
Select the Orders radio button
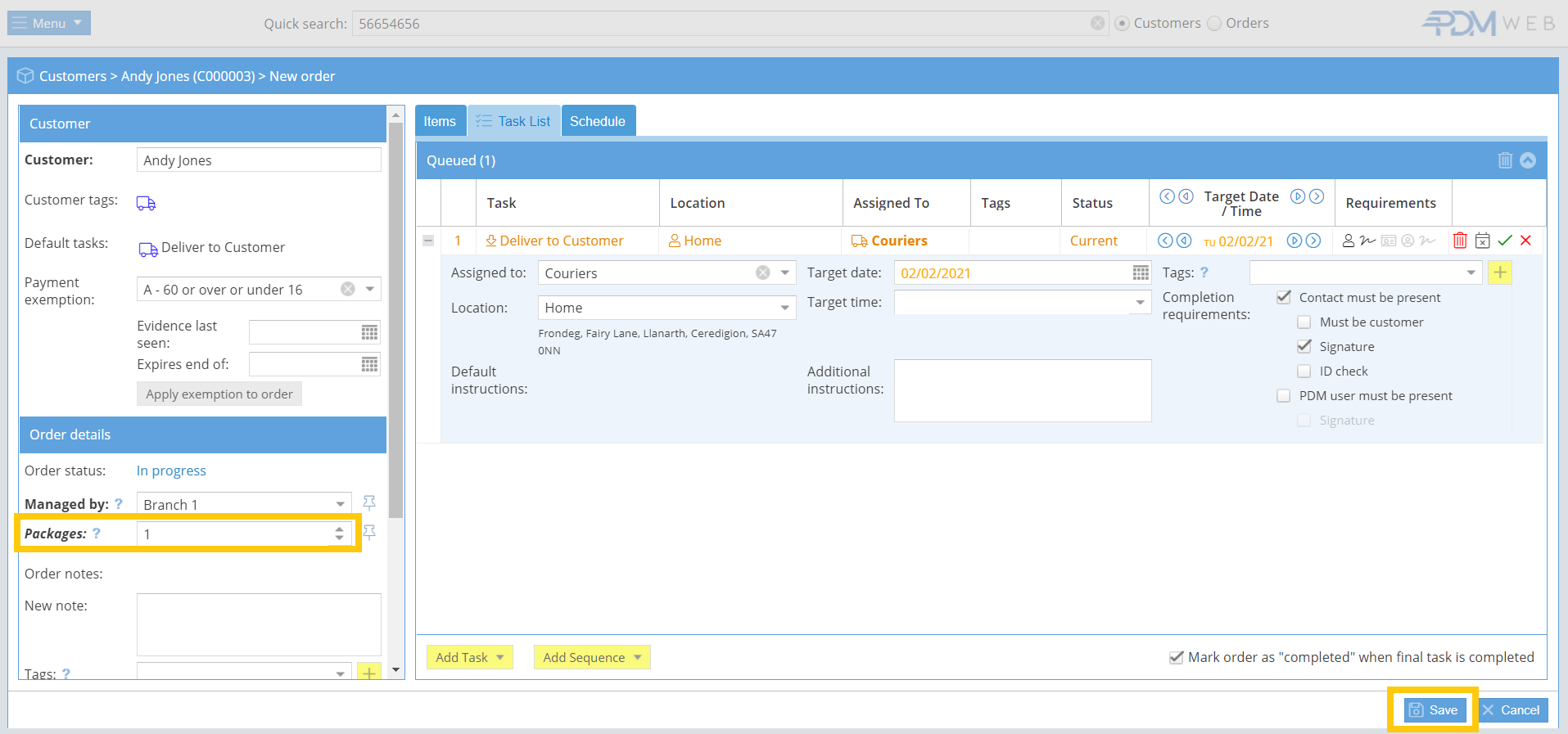click(1214, 24)
